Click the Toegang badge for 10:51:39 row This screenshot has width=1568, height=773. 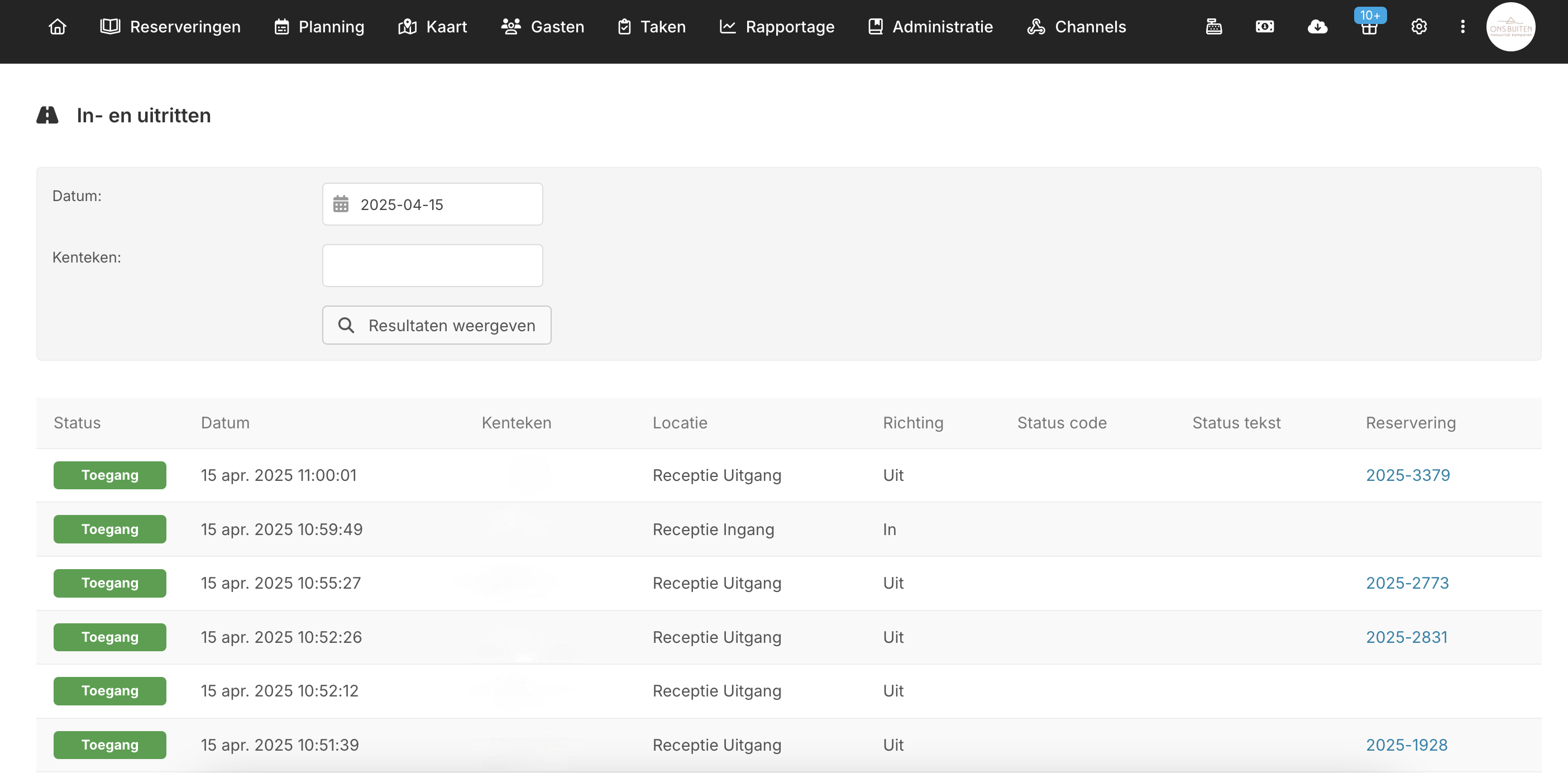[109, 745]
